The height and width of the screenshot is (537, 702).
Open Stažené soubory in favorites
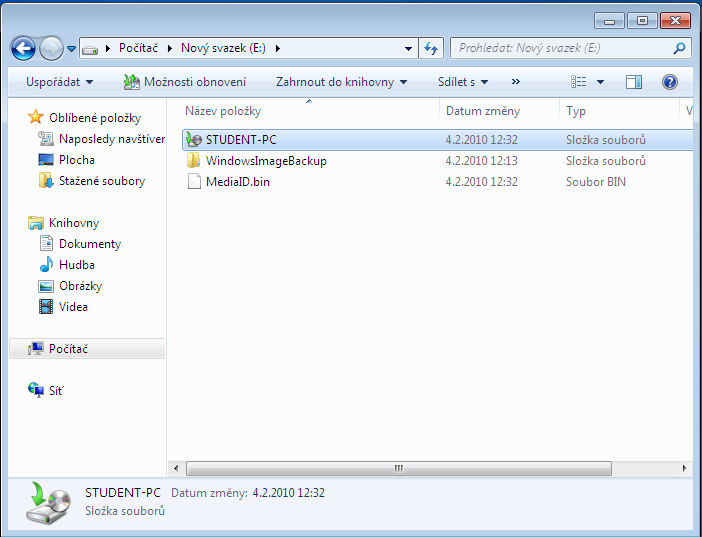tap(101, 181)
